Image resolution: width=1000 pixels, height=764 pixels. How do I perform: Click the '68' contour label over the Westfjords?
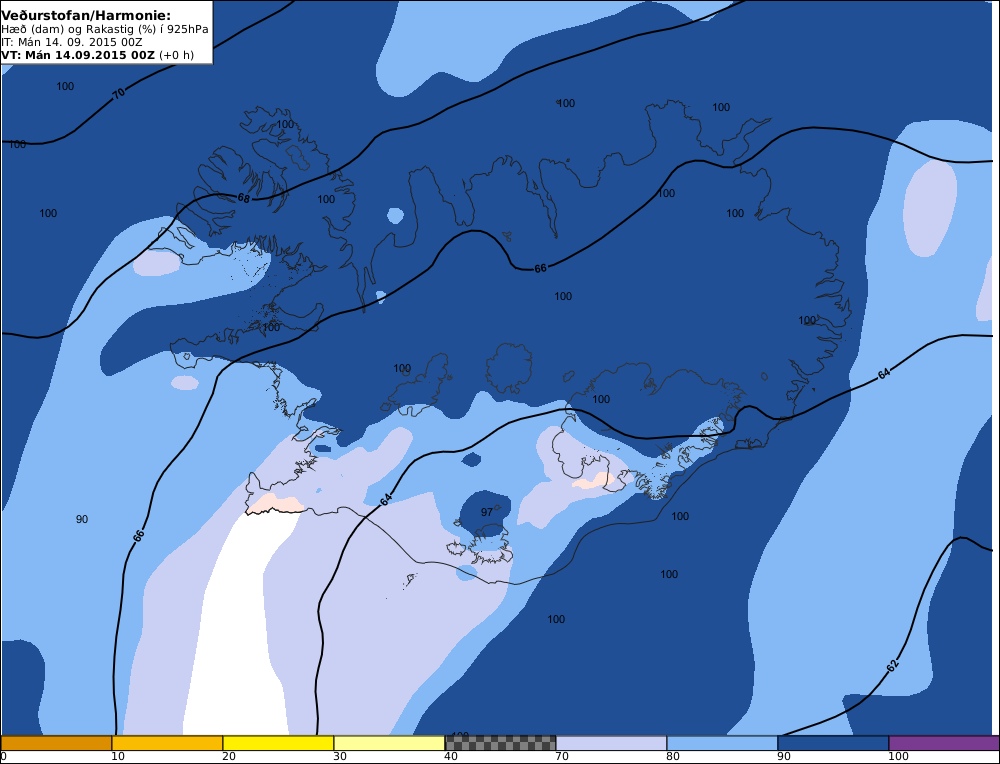click(244, 198)
